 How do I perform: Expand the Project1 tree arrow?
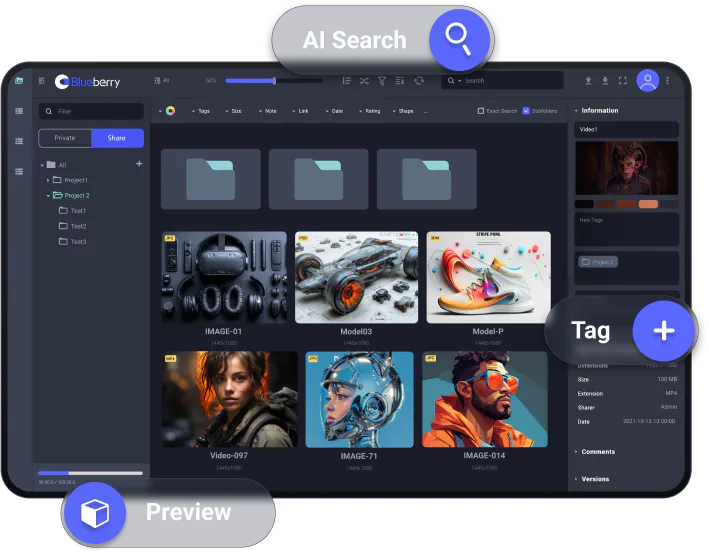pos(48,180)
